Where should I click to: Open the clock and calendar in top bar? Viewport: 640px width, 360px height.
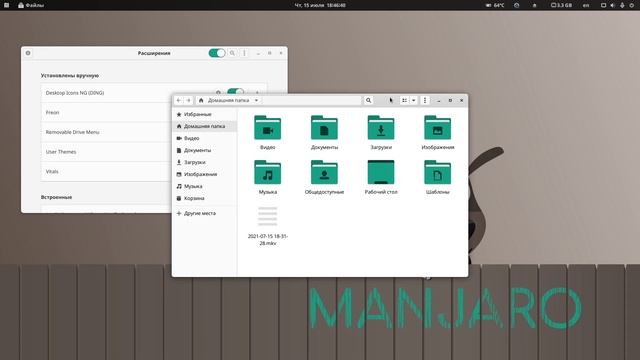coord(320,5)
